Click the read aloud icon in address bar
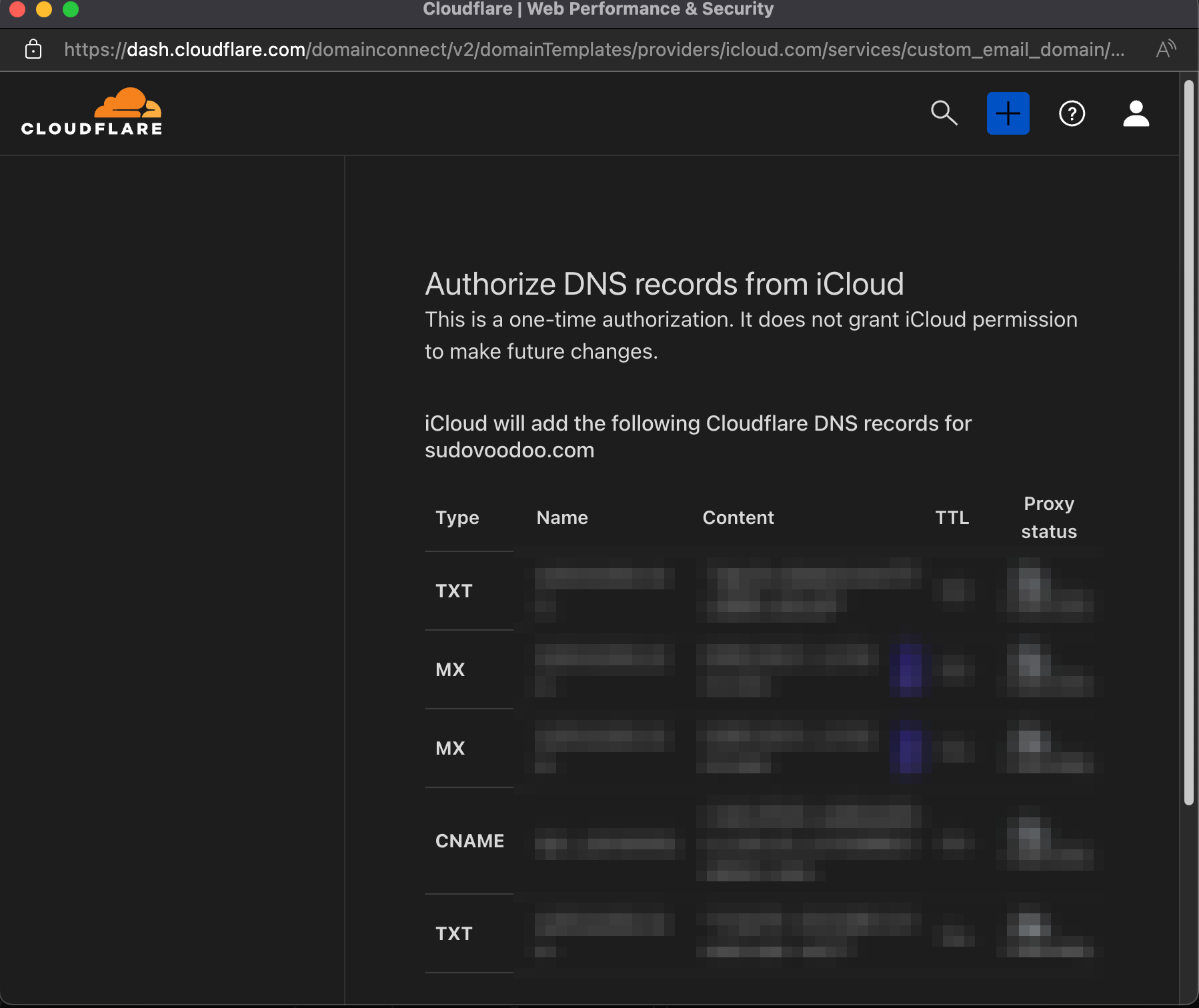 pyautogui.click(x=1166, y=49)
